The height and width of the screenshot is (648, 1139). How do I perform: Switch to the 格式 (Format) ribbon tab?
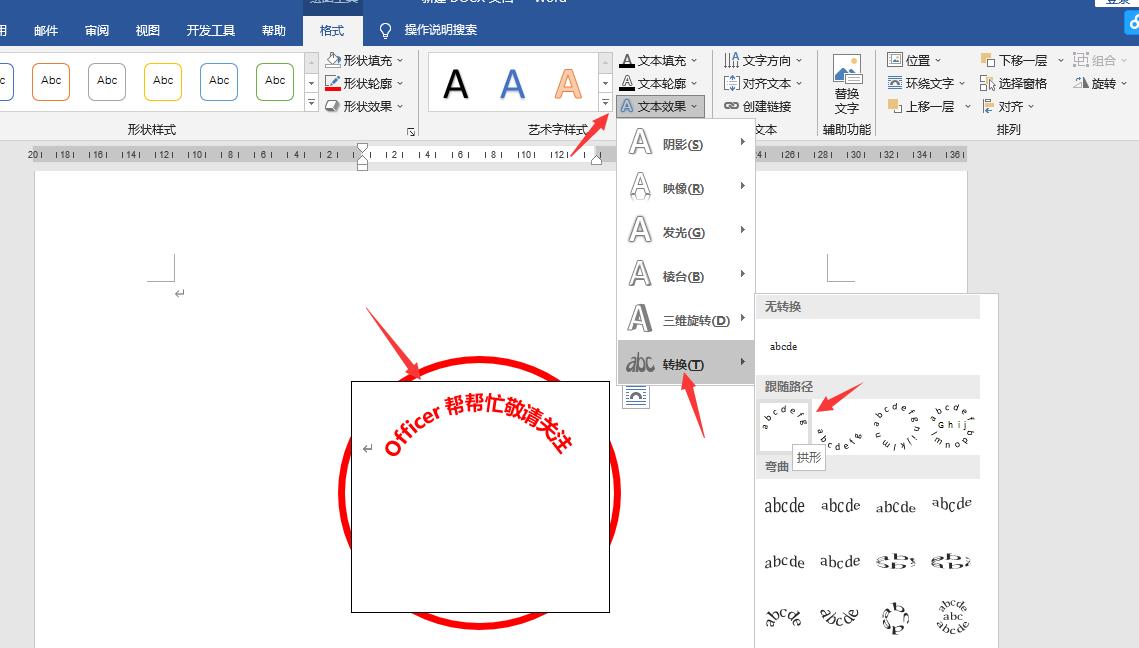click(x=333, y=30)
